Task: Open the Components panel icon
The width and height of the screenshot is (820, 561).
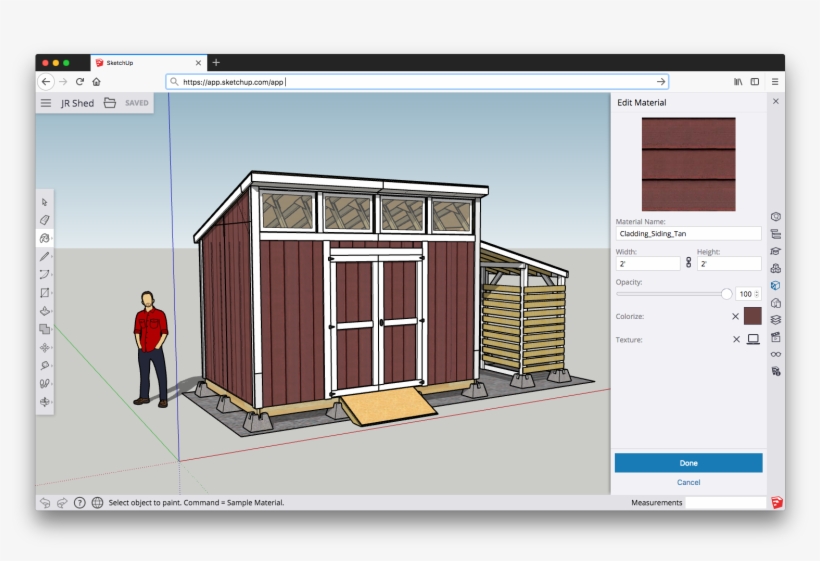Action: tap(776, 268)
